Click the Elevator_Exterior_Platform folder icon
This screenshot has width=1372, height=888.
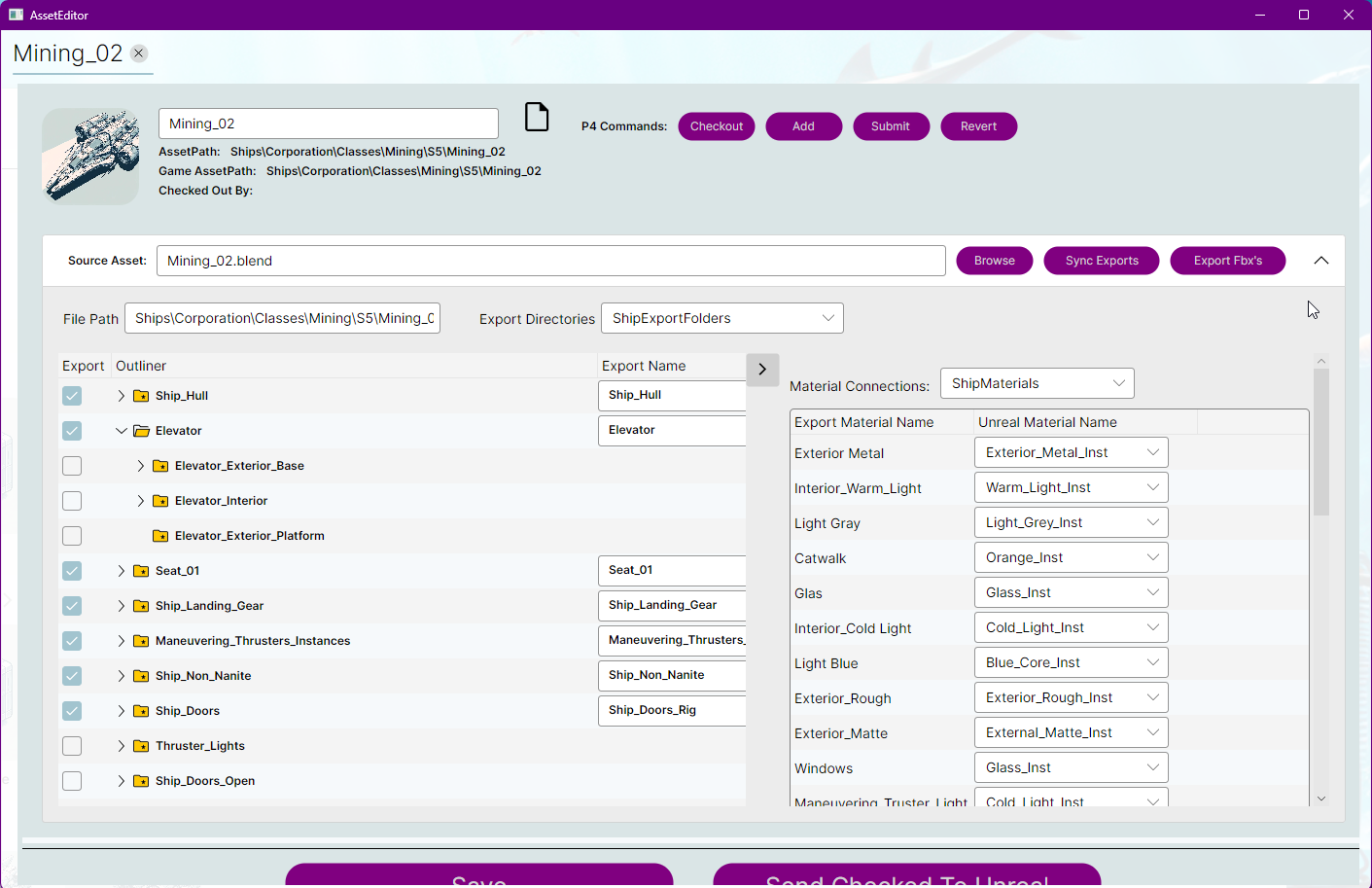(x=160, y=536)
